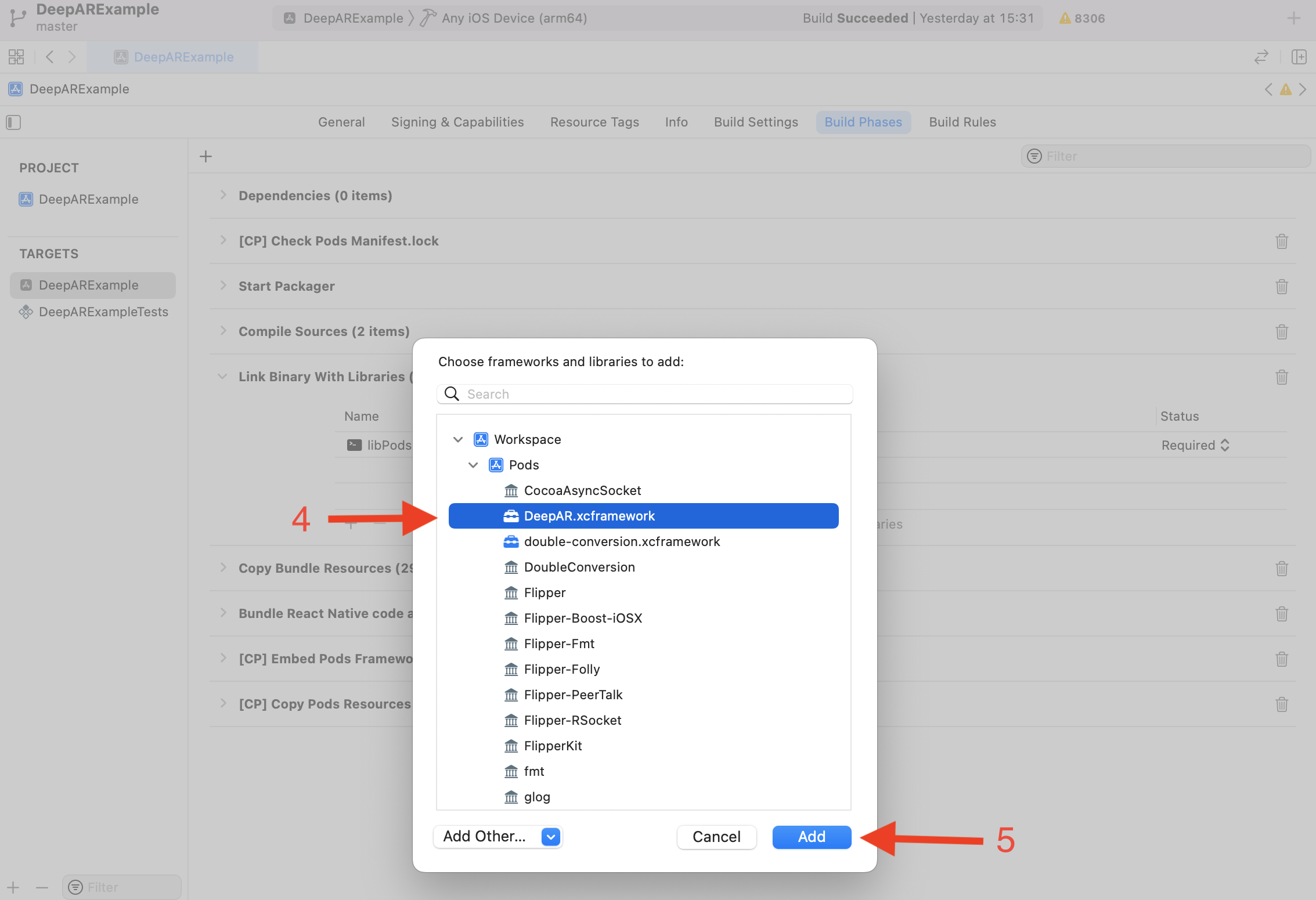Viewport: 1316px width, 900px height.
Task: Switch to the Build Settings tab
Action: coord(755,122)
